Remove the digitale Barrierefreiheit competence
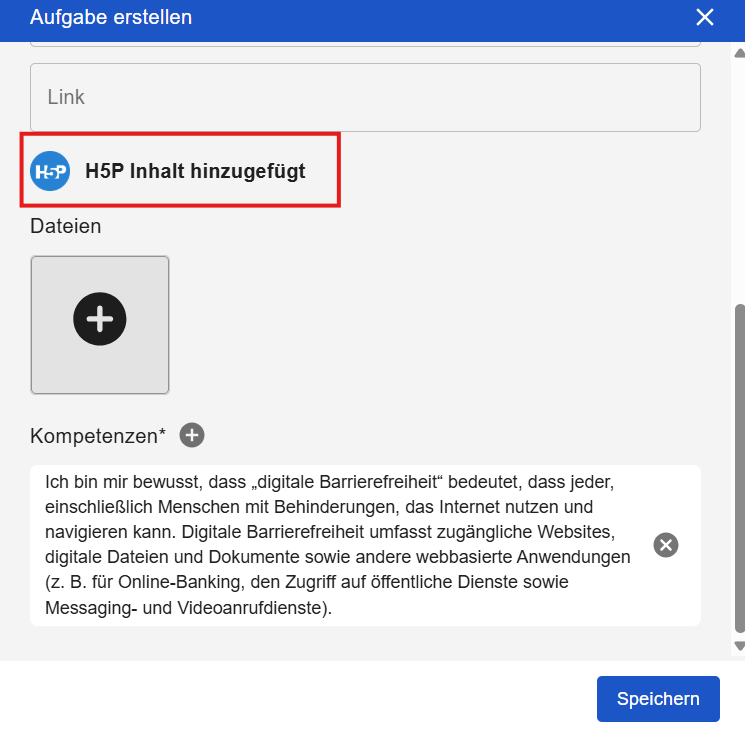Screen dimensions: 745x734 (666, 544)
